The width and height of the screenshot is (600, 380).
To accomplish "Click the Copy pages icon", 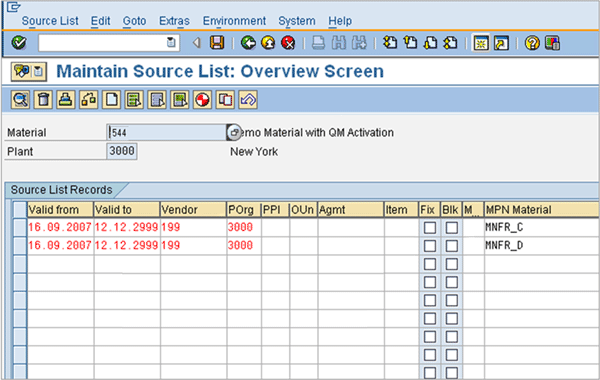I will point(225,100).
